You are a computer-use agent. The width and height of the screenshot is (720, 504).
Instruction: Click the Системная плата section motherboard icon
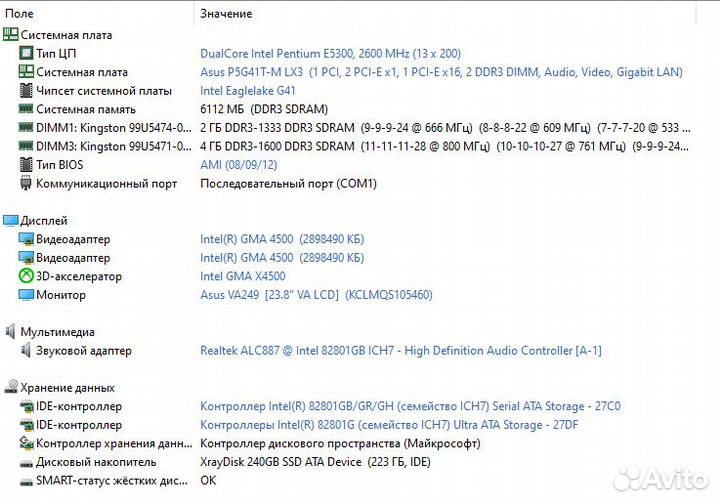click(x=11, y=34)
